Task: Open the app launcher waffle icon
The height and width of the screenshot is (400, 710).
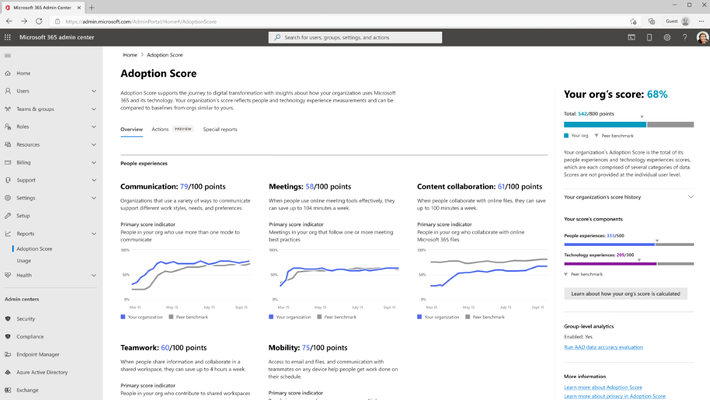Action: [8, 37]
